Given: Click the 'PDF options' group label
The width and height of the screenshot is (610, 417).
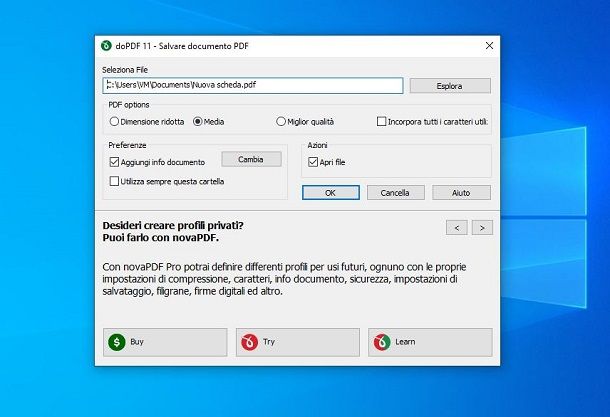Looking at the screenshot, I should coord(129,105).
